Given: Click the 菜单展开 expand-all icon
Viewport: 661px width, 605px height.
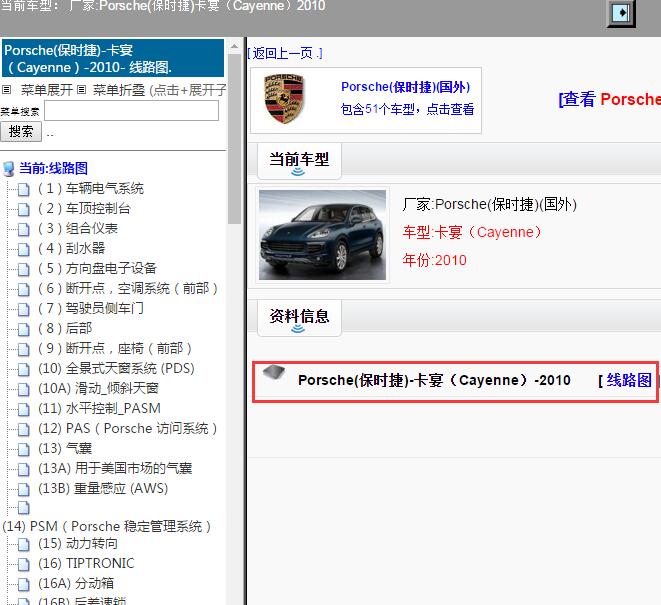Looking at the screenshot, I should [x=6, y=89].
